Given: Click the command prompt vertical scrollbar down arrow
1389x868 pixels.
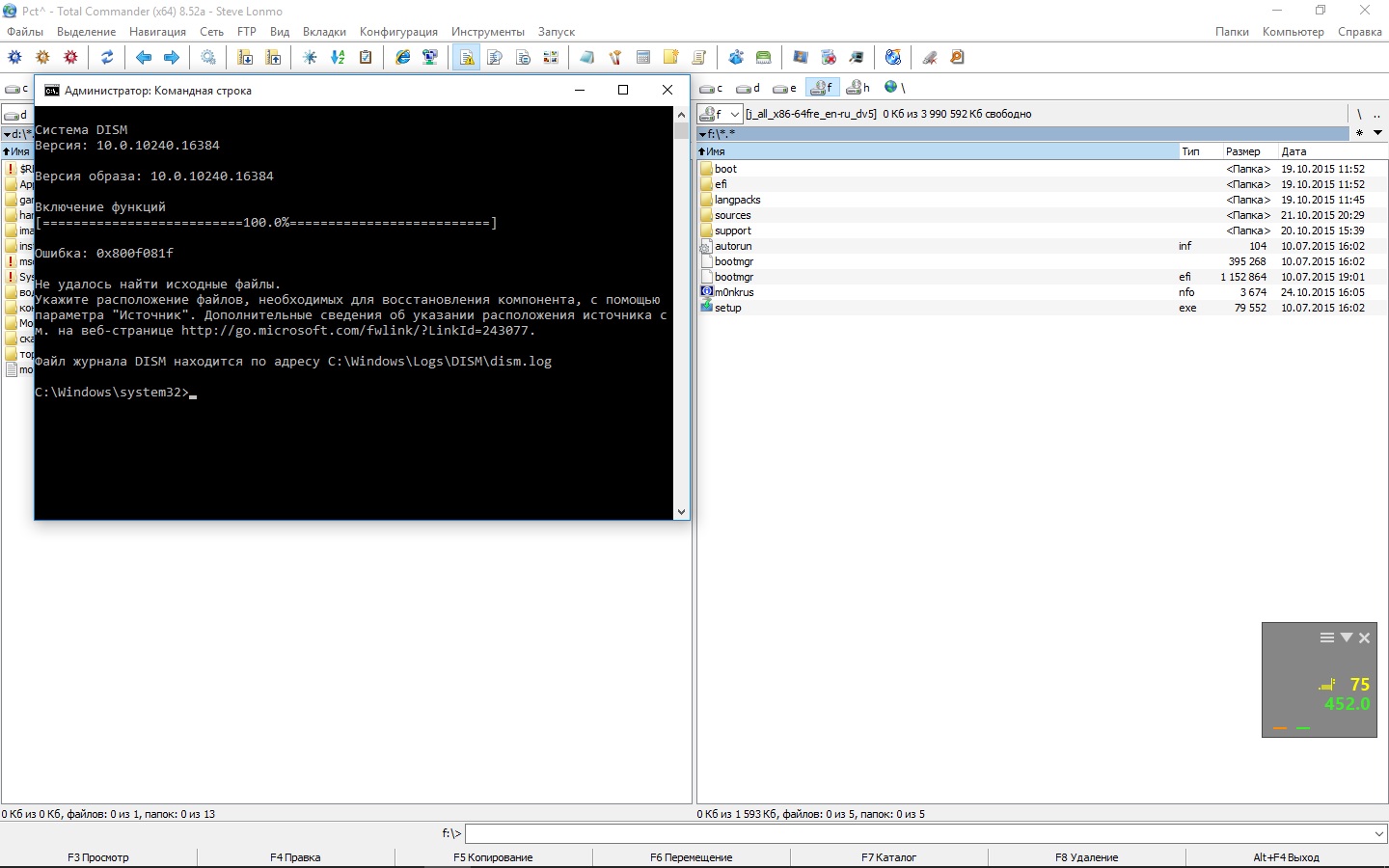Looking at the screenshot, I should click(682, 512).
